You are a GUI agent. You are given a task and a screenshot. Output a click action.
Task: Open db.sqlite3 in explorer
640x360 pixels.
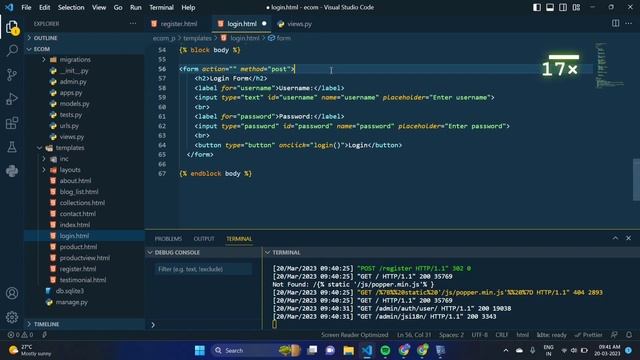(x=70, y=291)
